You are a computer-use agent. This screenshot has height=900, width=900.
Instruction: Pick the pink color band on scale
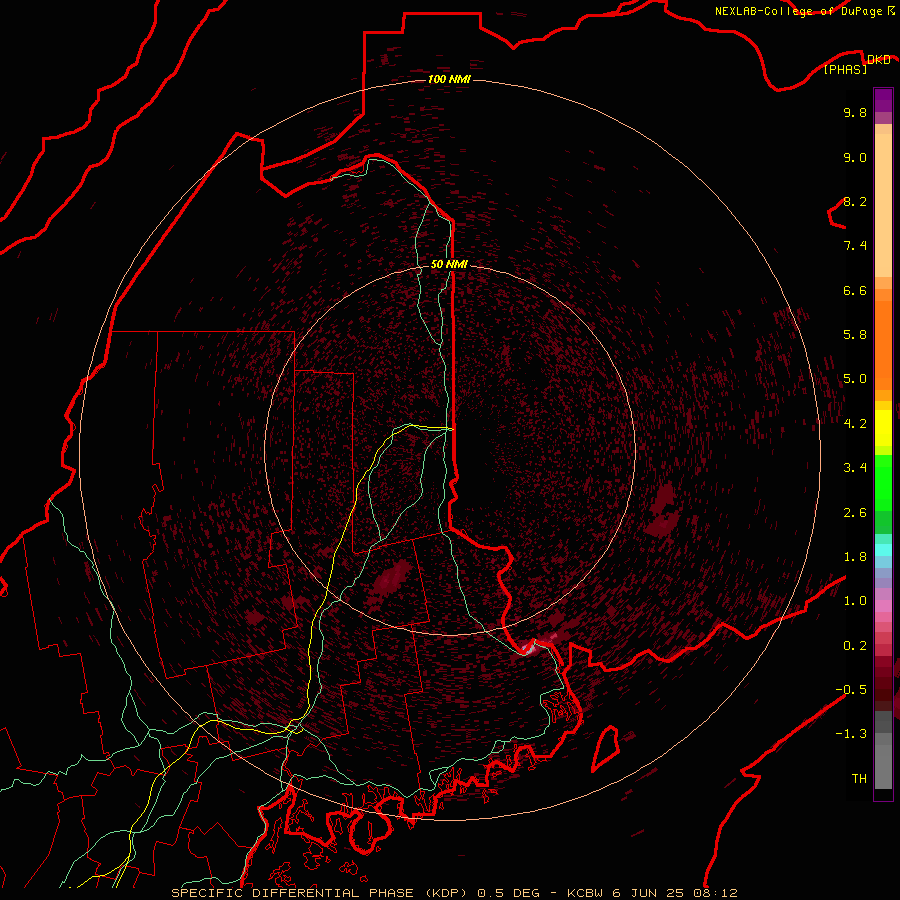[x=883, y=606]
